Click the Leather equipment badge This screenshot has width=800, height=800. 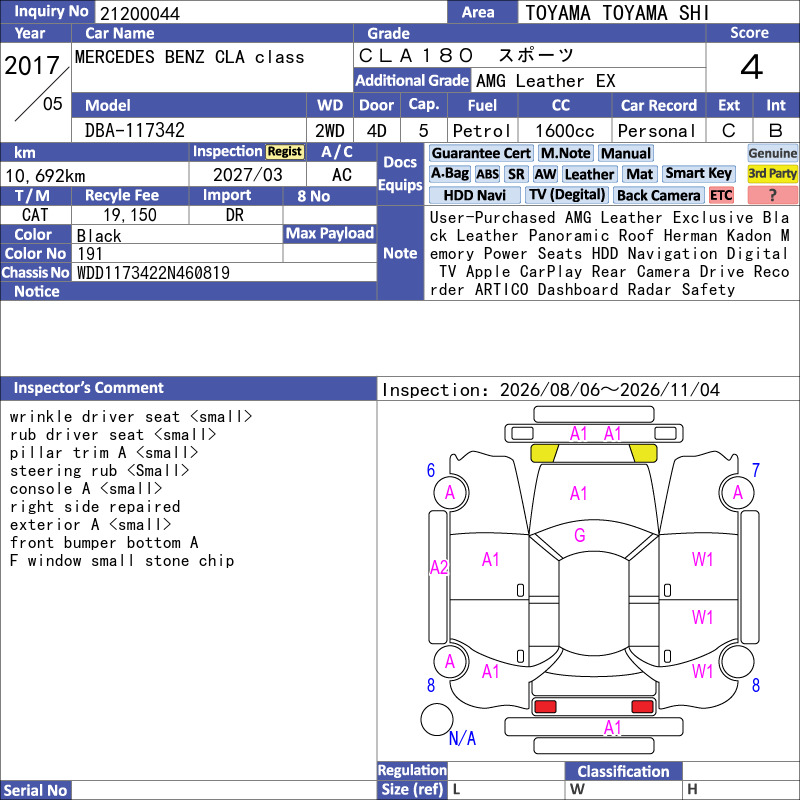pyautogui.click(x=589, y=174)
